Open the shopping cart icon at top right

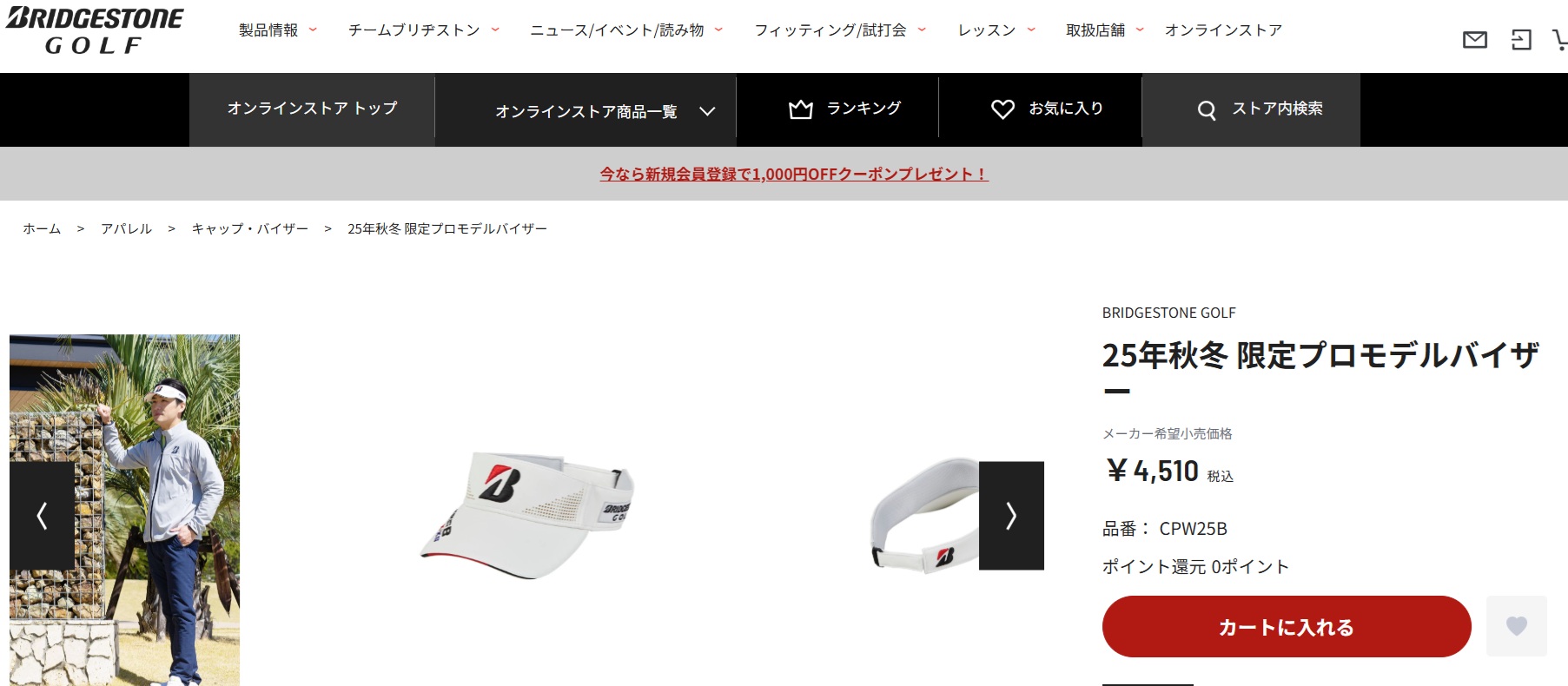tap(1561, 40)
